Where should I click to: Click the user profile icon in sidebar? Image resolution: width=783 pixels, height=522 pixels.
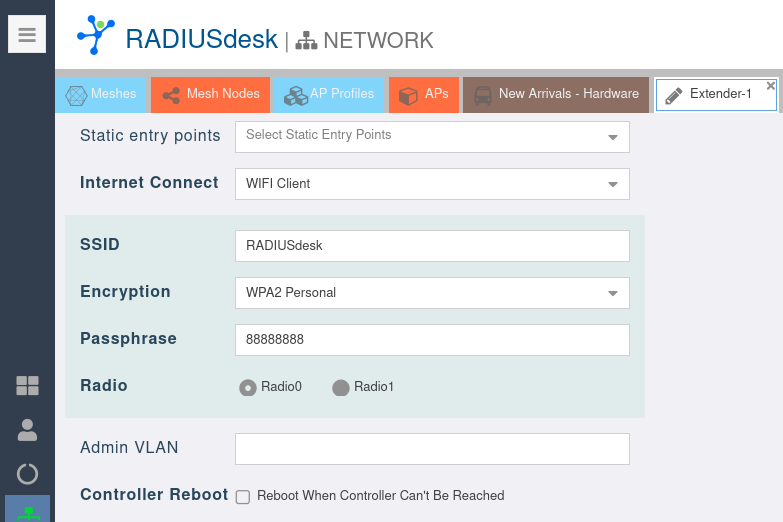(27, 430)
